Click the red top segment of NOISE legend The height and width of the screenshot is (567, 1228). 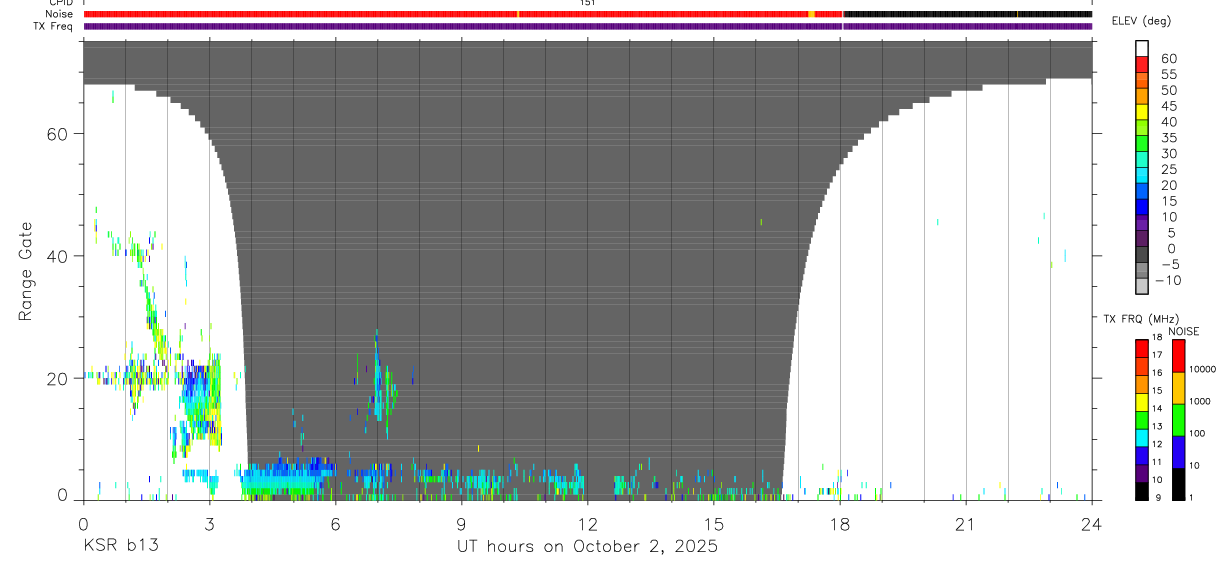pyautogui.click(x=1179, y=356)
